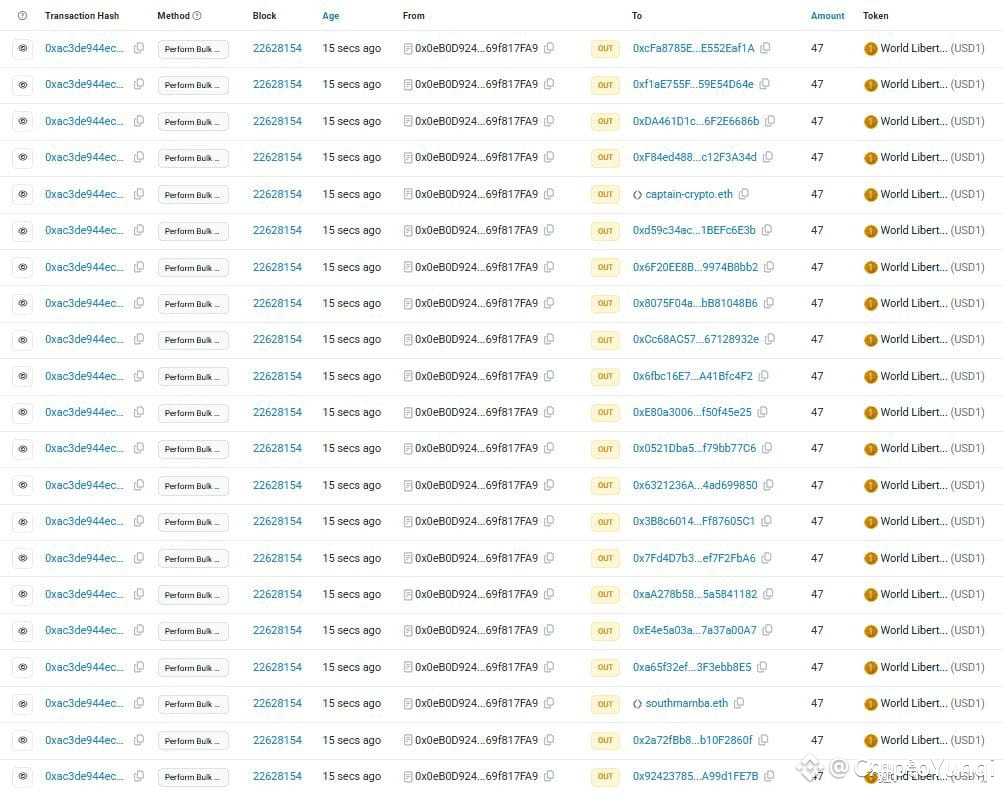Click the help icon beside Method header
This screenshot has width=1003, height=793.
coord(197,15)
